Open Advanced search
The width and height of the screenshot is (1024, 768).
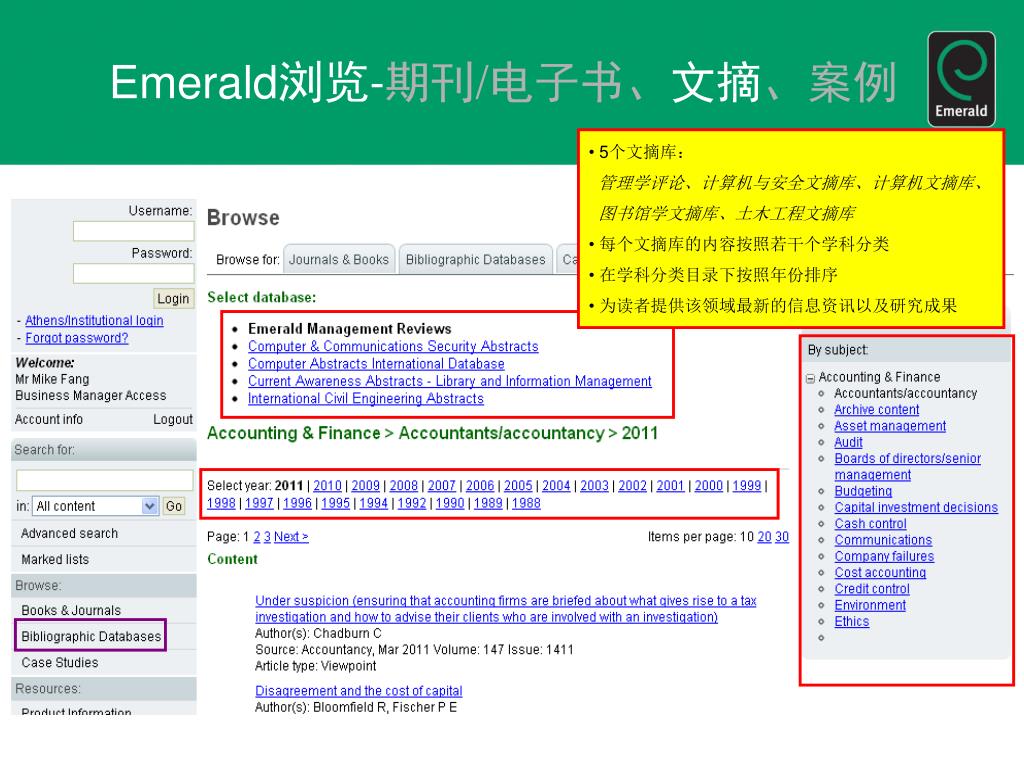(69, 534)
